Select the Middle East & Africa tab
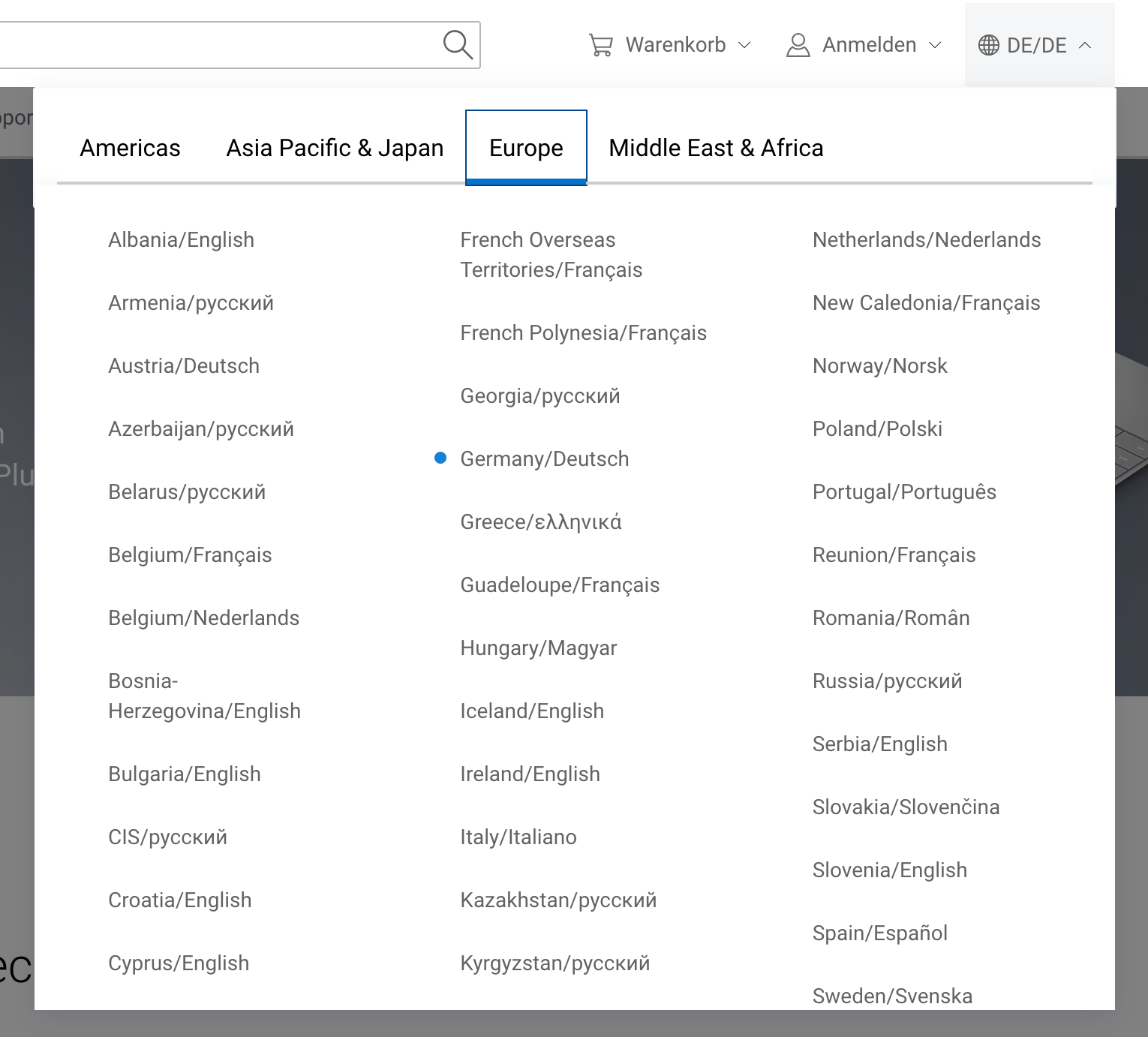Screen dimensions: 1148x1037 (716, 148)
